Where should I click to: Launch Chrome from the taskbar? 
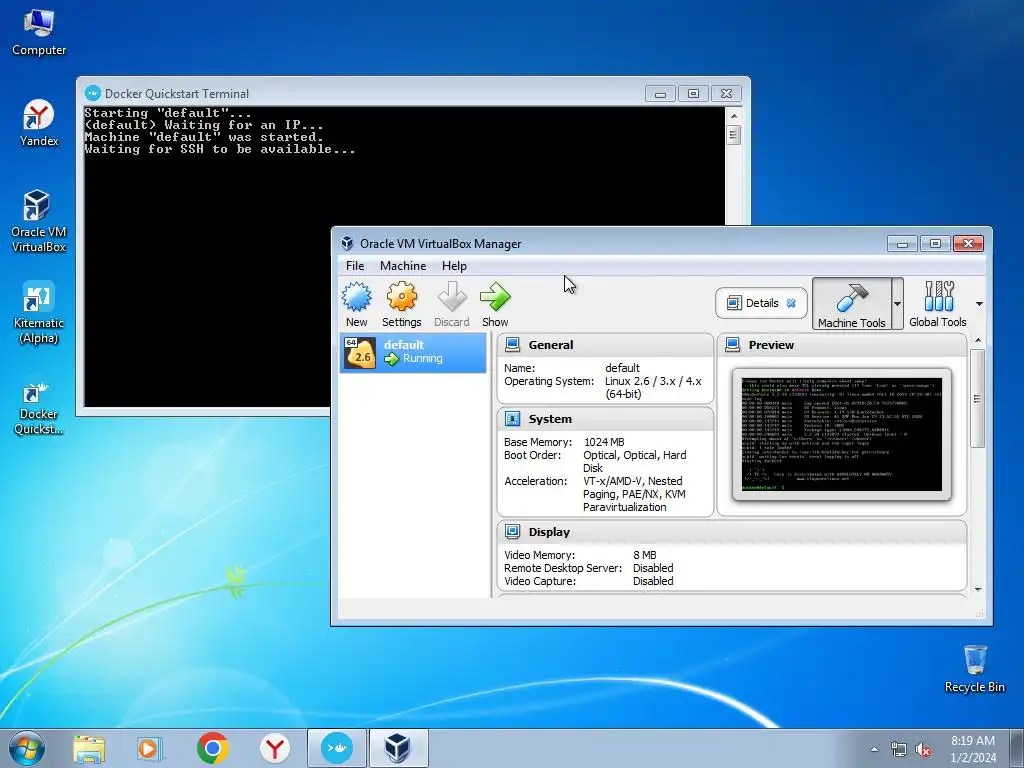[x=212, y=748]
